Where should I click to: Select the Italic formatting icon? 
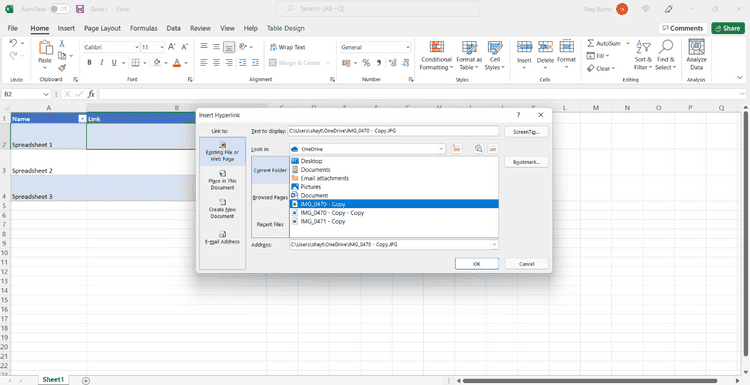pos(101,63)
